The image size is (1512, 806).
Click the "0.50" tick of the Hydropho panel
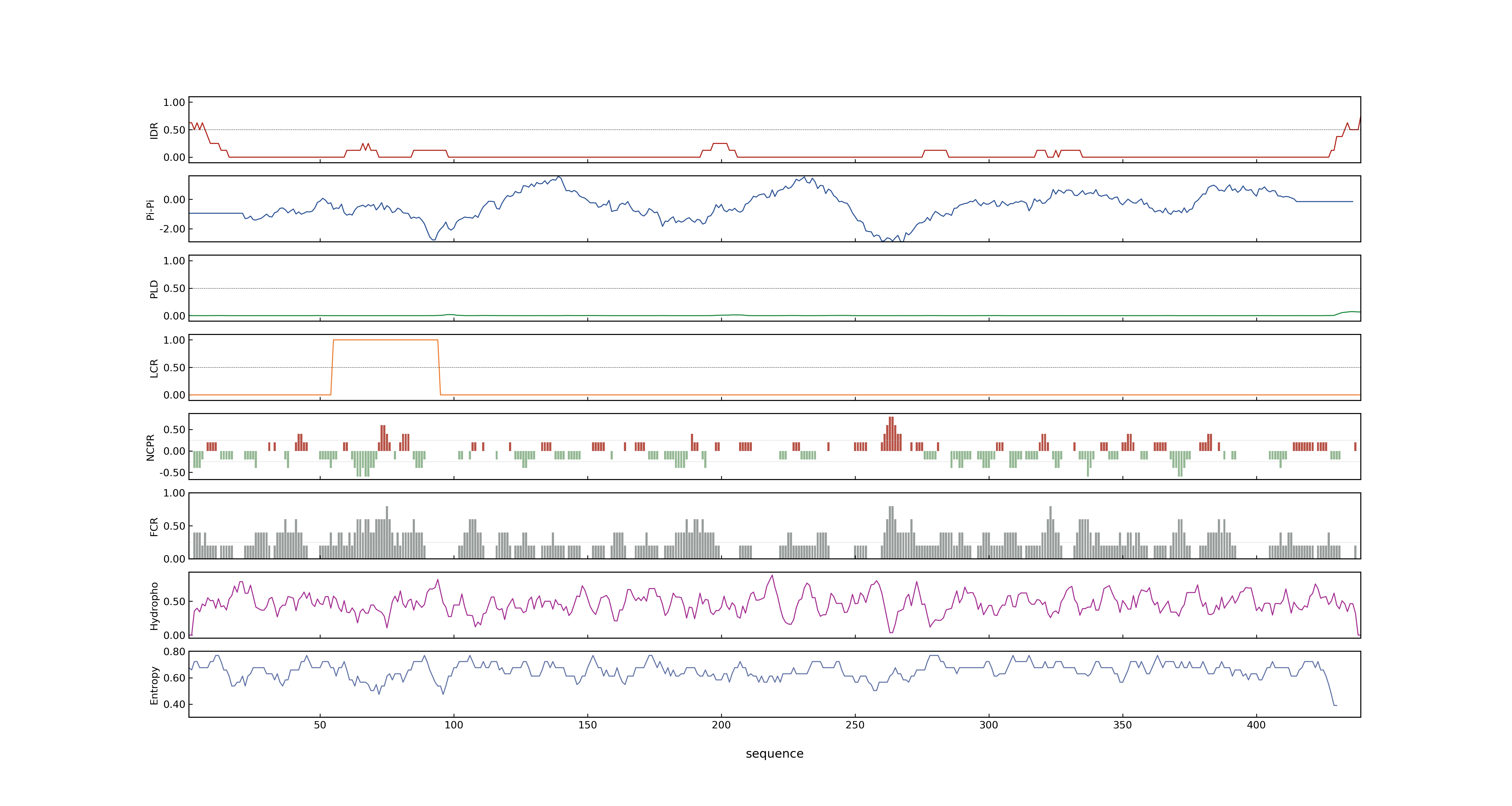174,602
